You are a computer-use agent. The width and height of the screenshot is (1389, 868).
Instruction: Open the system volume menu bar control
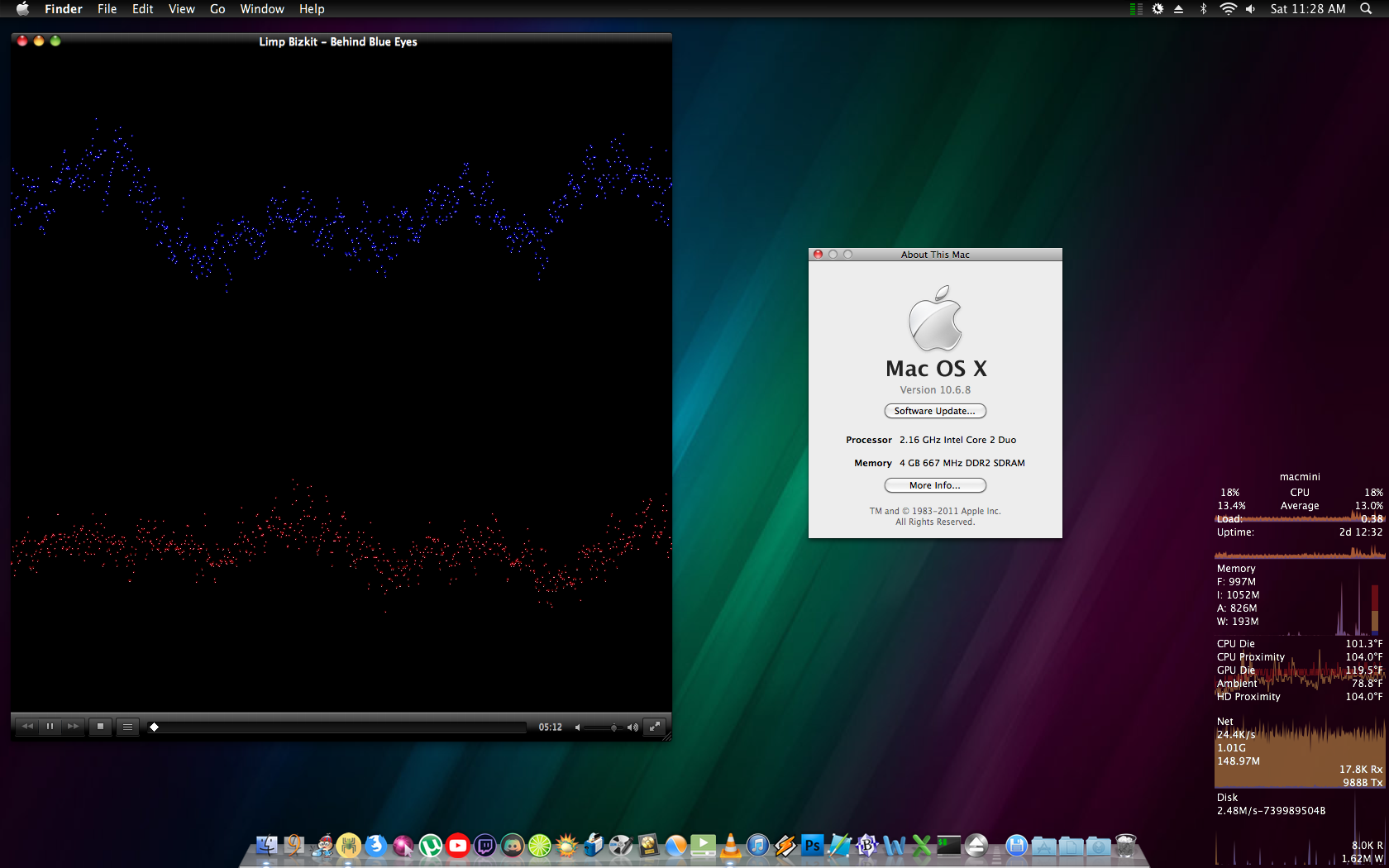coord(1250,9)
